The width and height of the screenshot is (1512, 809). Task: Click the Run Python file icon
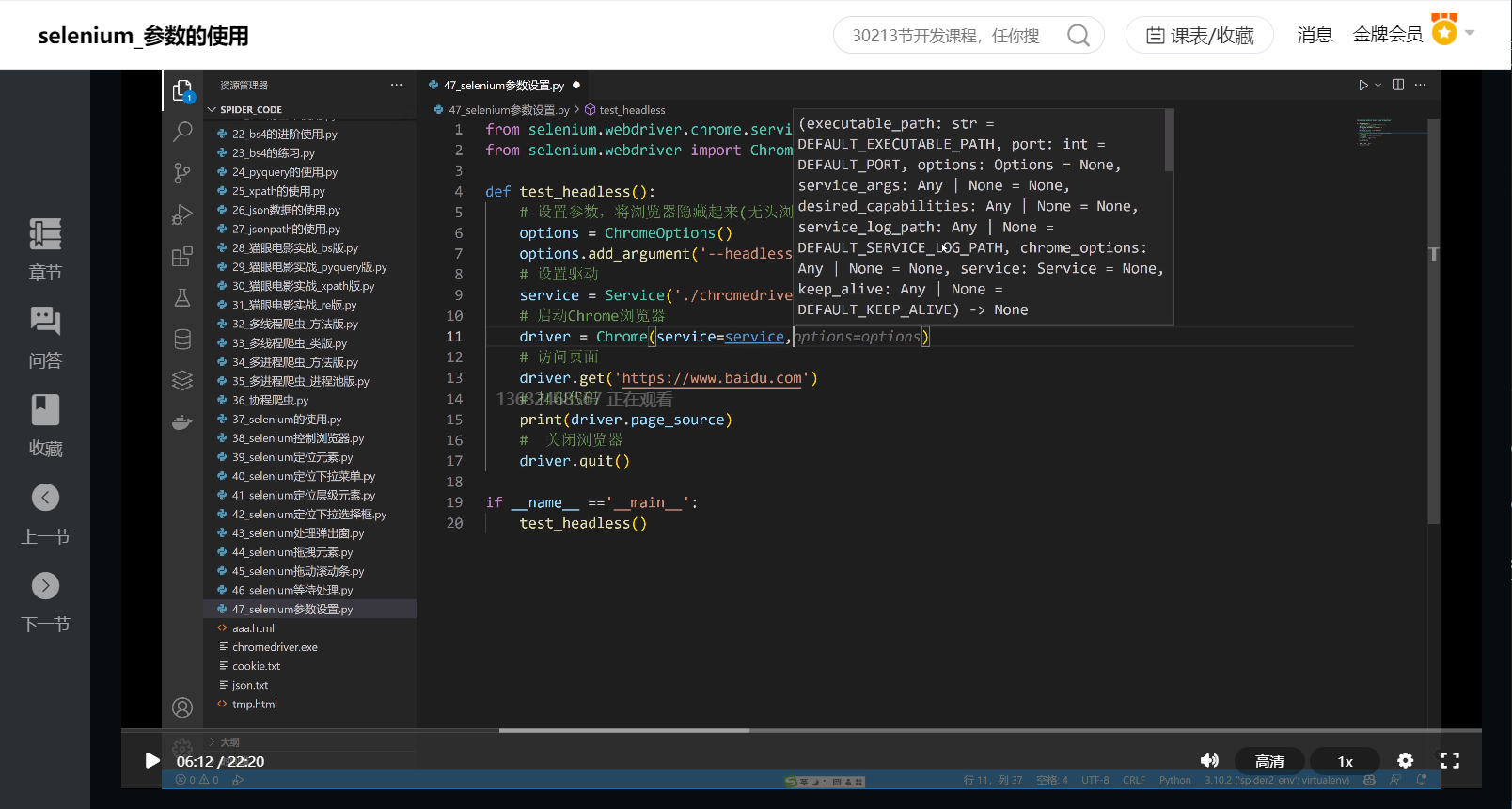pyautogui.click(x=1362, y=85)
